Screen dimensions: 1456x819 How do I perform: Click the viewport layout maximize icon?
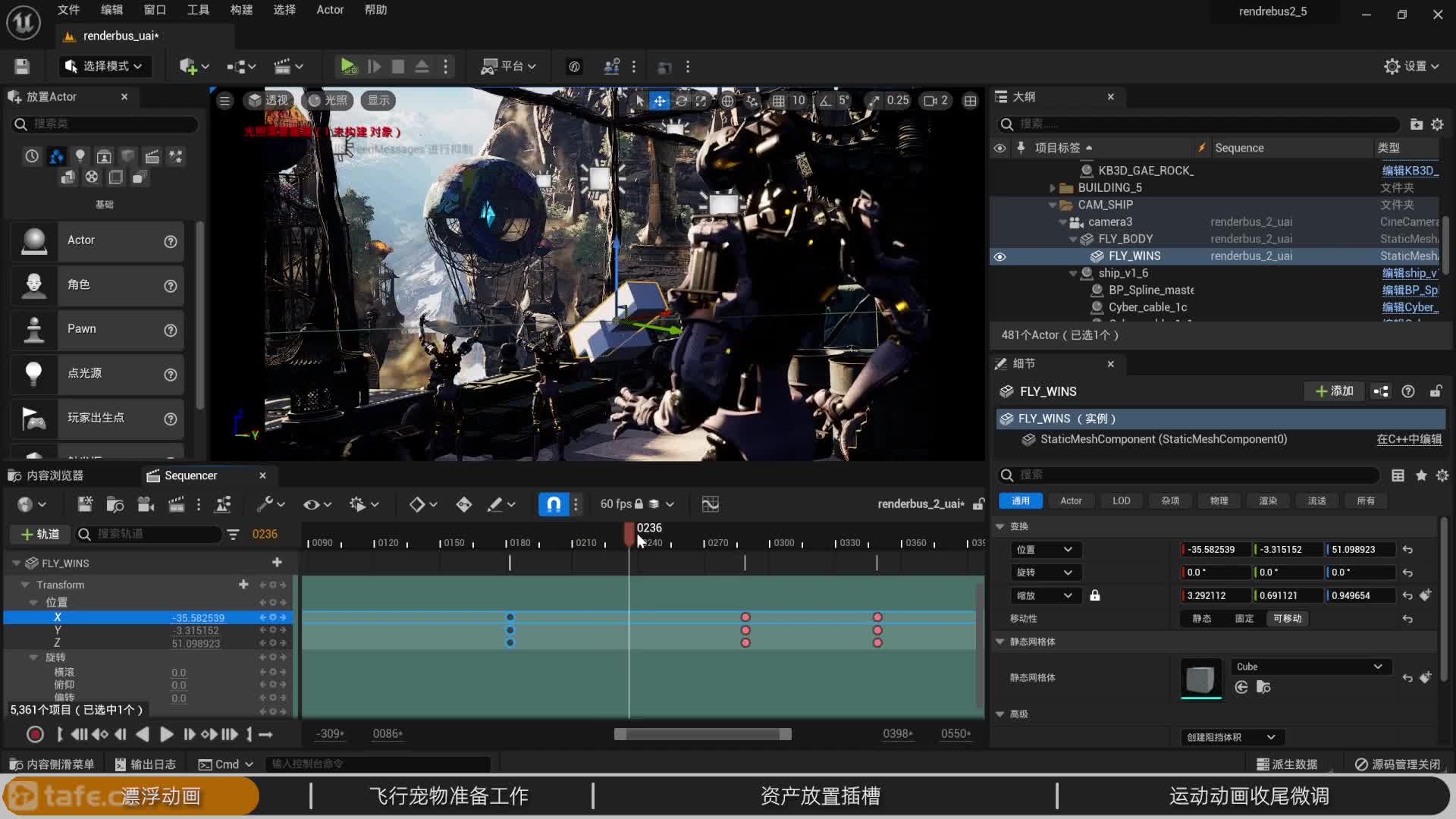point(970,100)
